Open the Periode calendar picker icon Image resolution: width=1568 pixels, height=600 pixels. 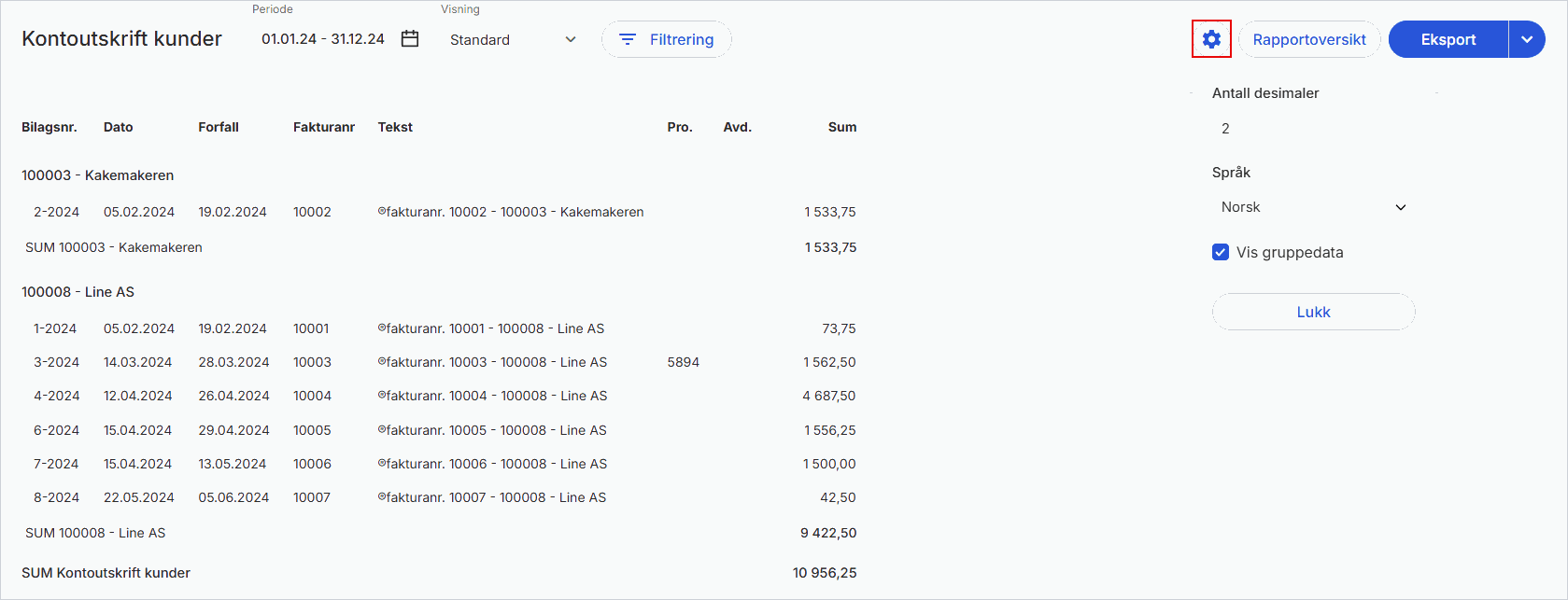tap(409, 39)
